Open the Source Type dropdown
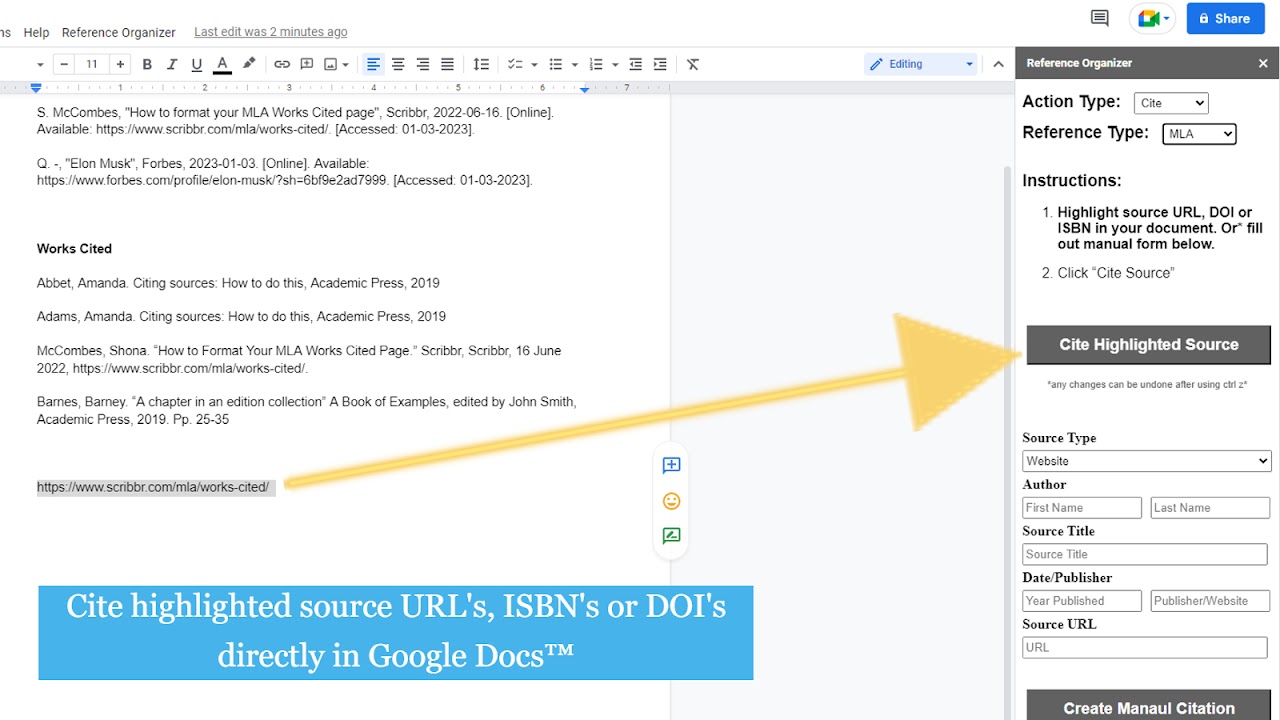The image size is (1280, 720). [x=1147, y=461]
